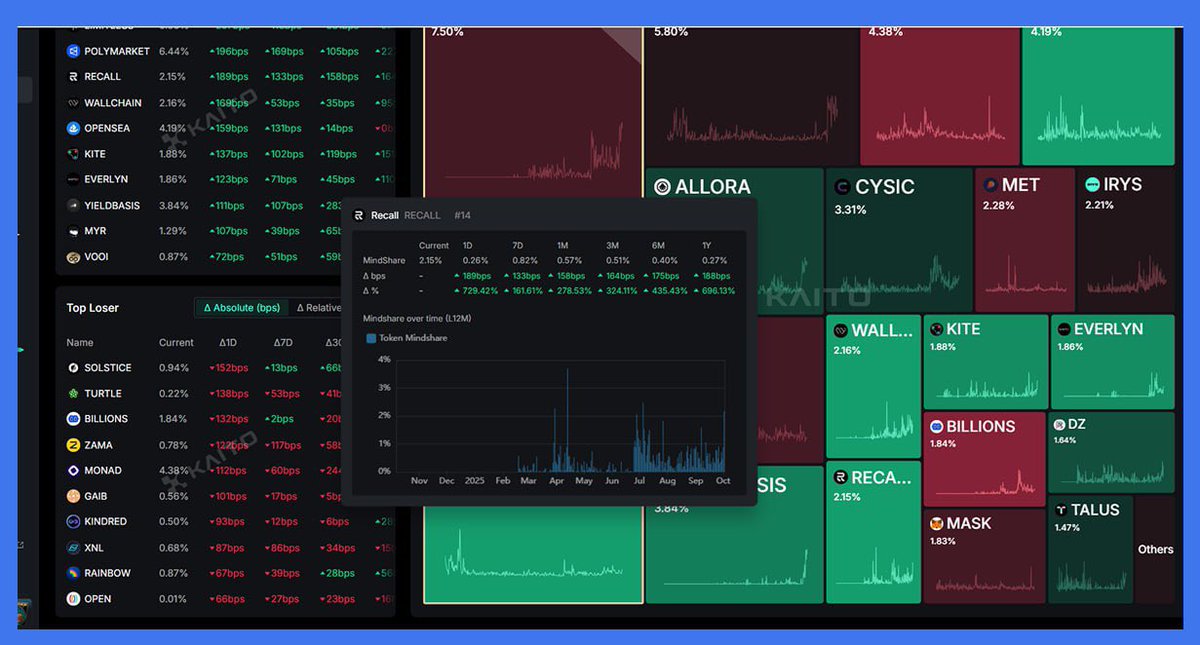The height and width of the screenshot is (645, 1200).
Task: Click KINDRED's 93bps loss value
Action: tap(226, 522)
